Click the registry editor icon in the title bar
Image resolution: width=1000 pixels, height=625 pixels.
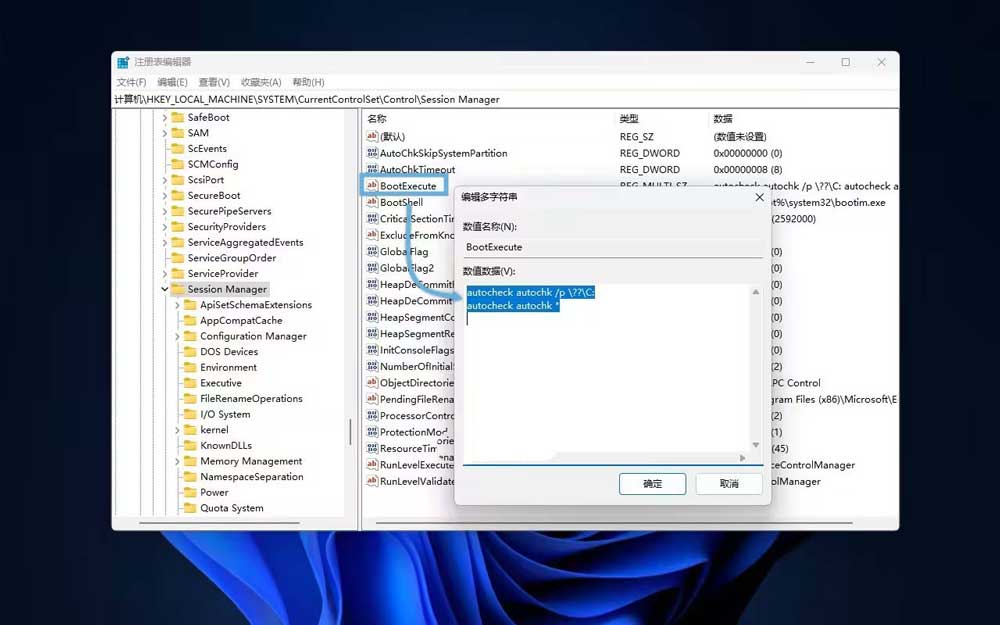(122, 60)
